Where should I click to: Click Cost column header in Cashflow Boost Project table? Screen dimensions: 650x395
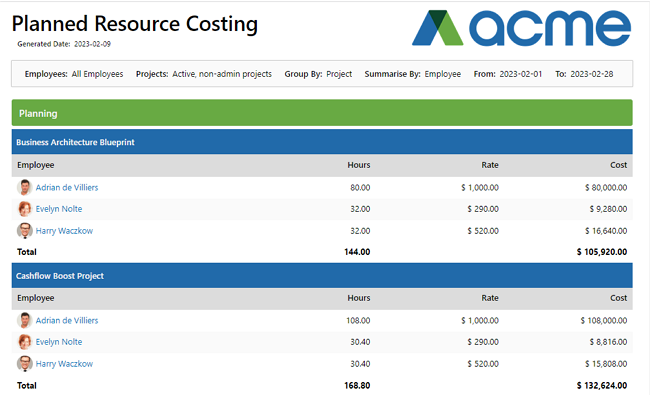618,298
